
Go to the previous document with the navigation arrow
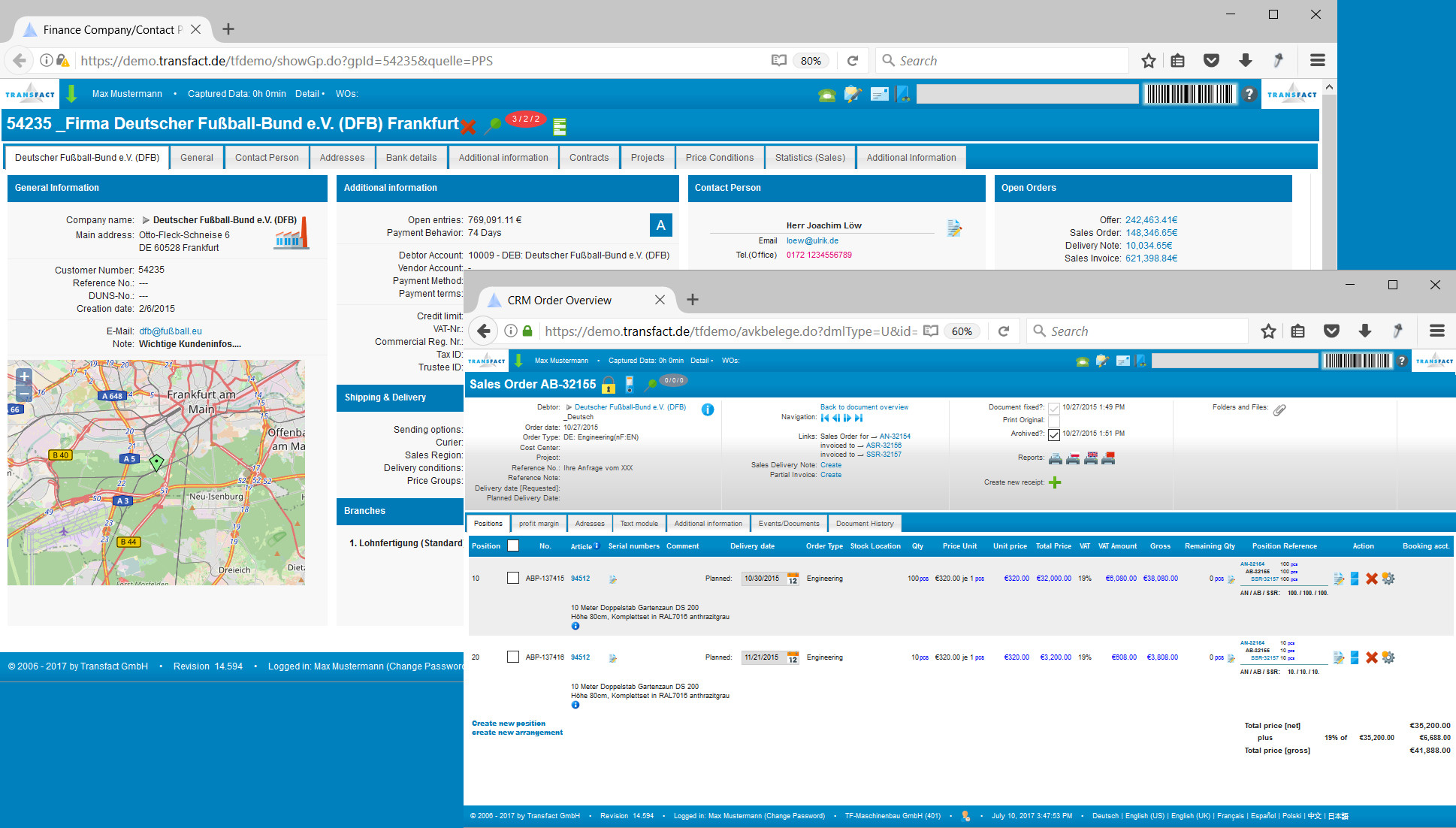click(836, 418)
